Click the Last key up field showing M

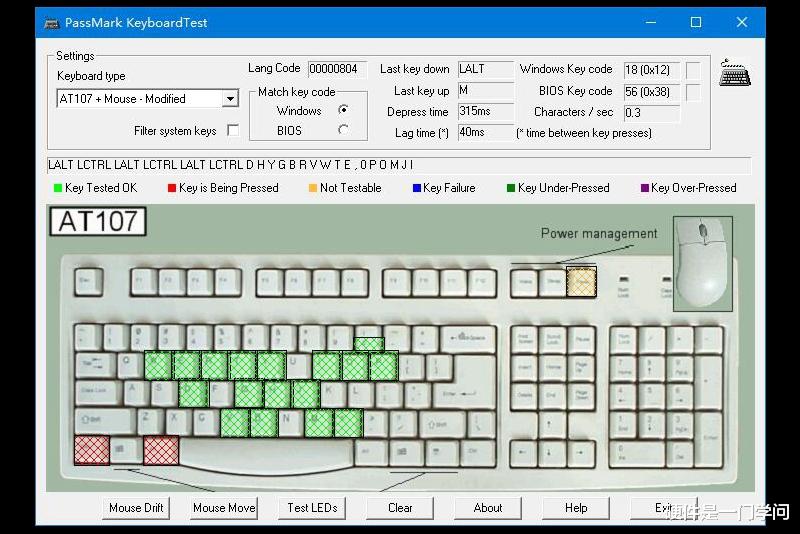[x=485, y=90]
